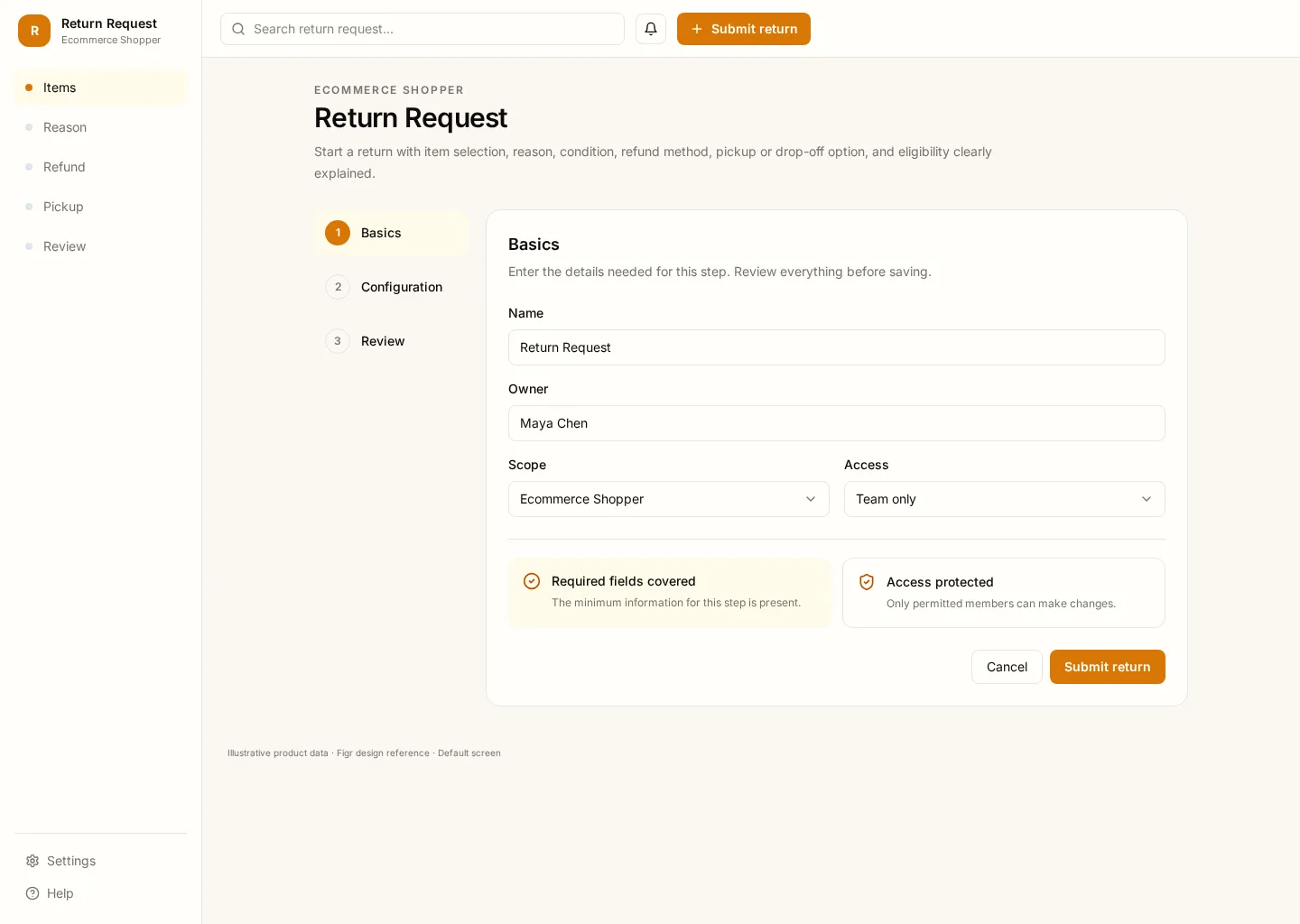Open the Scope dropdown
Viewport: 1300px width, 924px height.
click(x=669, y=499)
